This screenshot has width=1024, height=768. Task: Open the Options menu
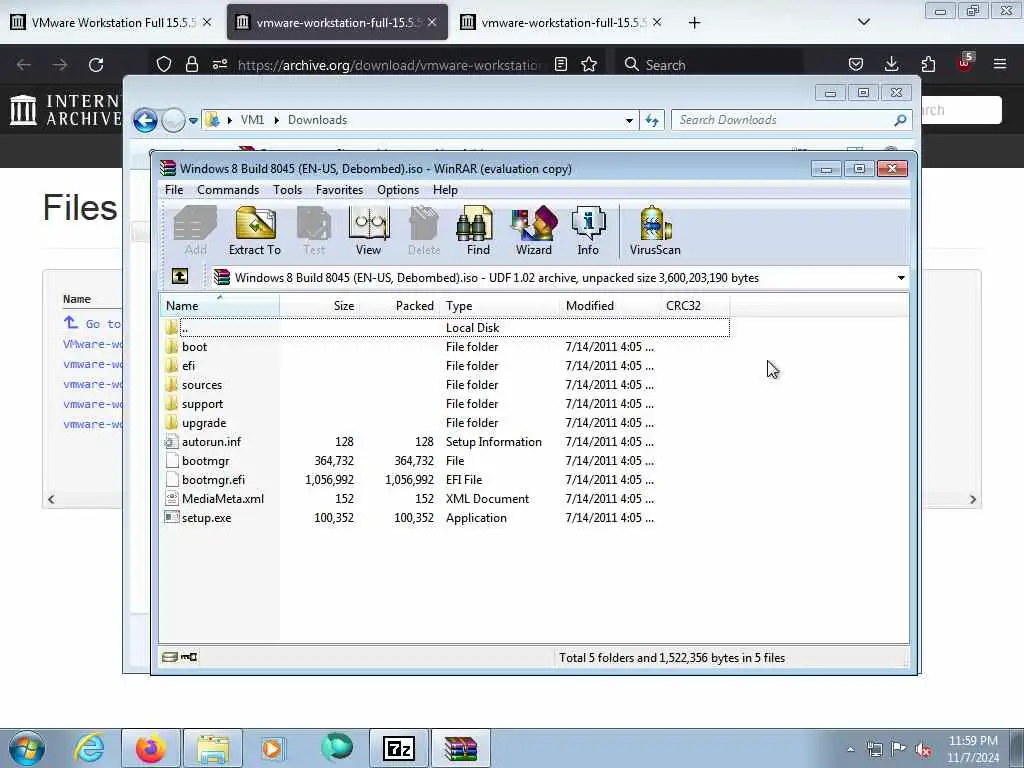[398, 190]
